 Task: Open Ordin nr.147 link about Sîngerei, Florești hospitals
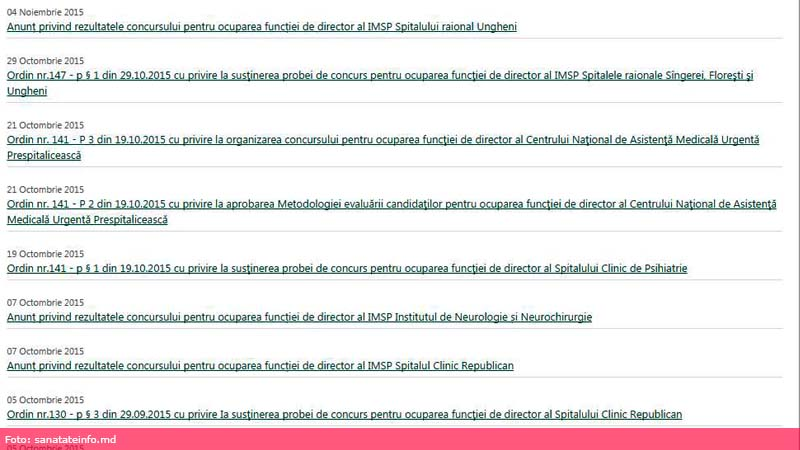[380, 75]
